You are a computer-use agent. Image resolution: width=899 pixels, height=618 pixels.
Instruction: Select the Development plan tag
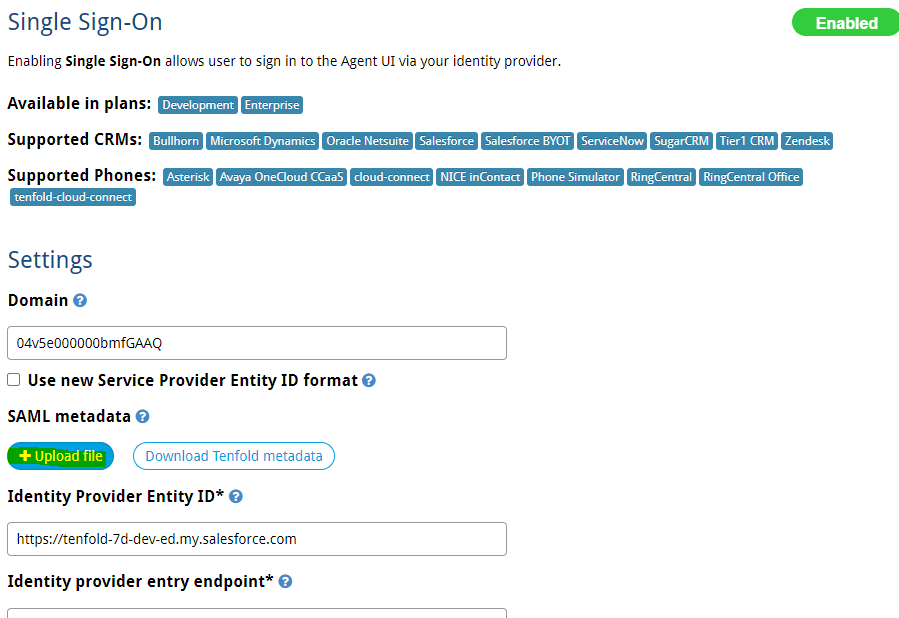point(198,105)
